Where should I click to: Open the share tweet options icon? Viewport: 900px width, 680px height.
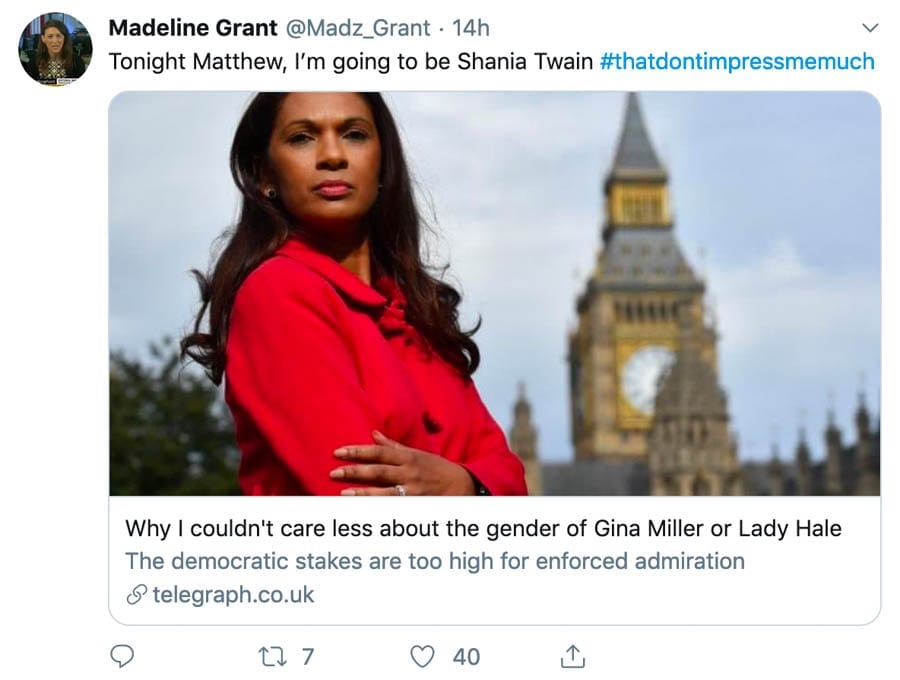tap(572, 656)
